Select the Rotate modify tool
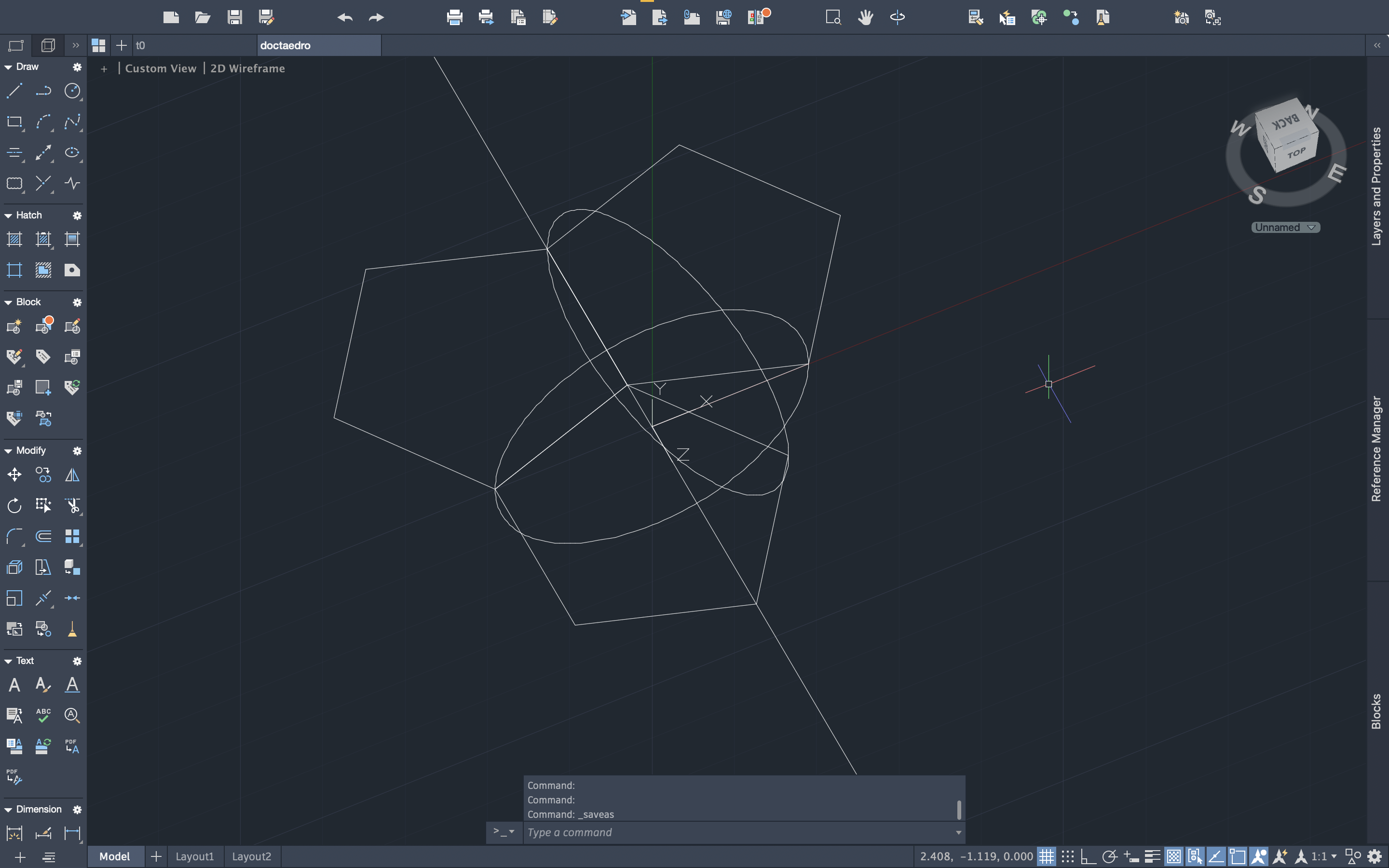This screenshot has height=868, width=1389. click(x=14, y=505)
